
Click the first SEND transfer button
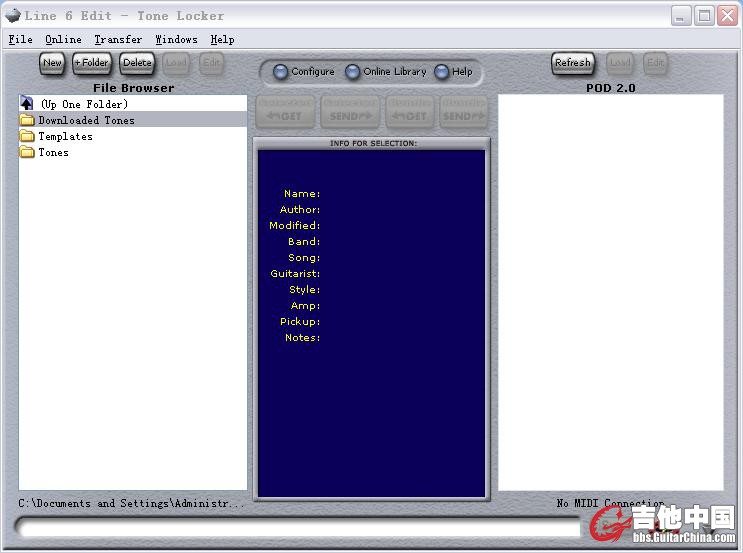tap(350, 112)
